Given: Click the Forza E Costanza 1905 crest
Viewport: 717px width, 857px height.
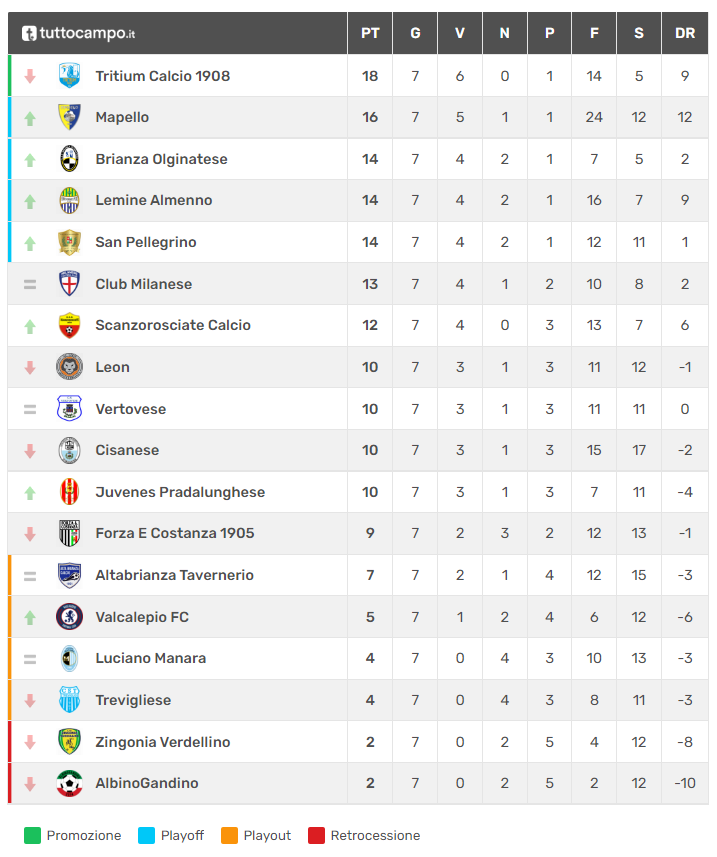Looking at the screenshot, I should click(69, 533).
